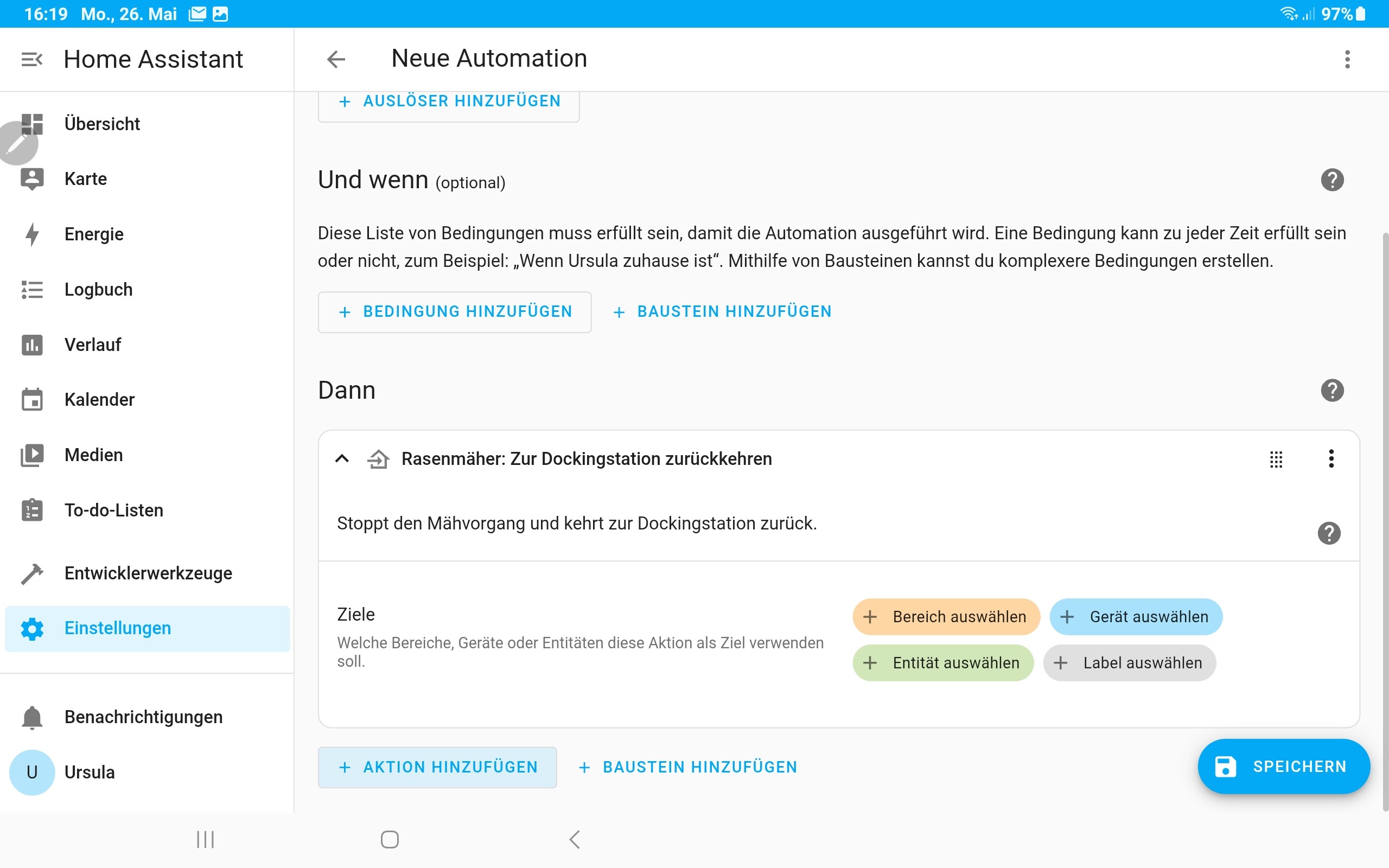Click Bedingung hinzufügen button
This screenshot has width=1389, height=868.
[x=455, y=312]
